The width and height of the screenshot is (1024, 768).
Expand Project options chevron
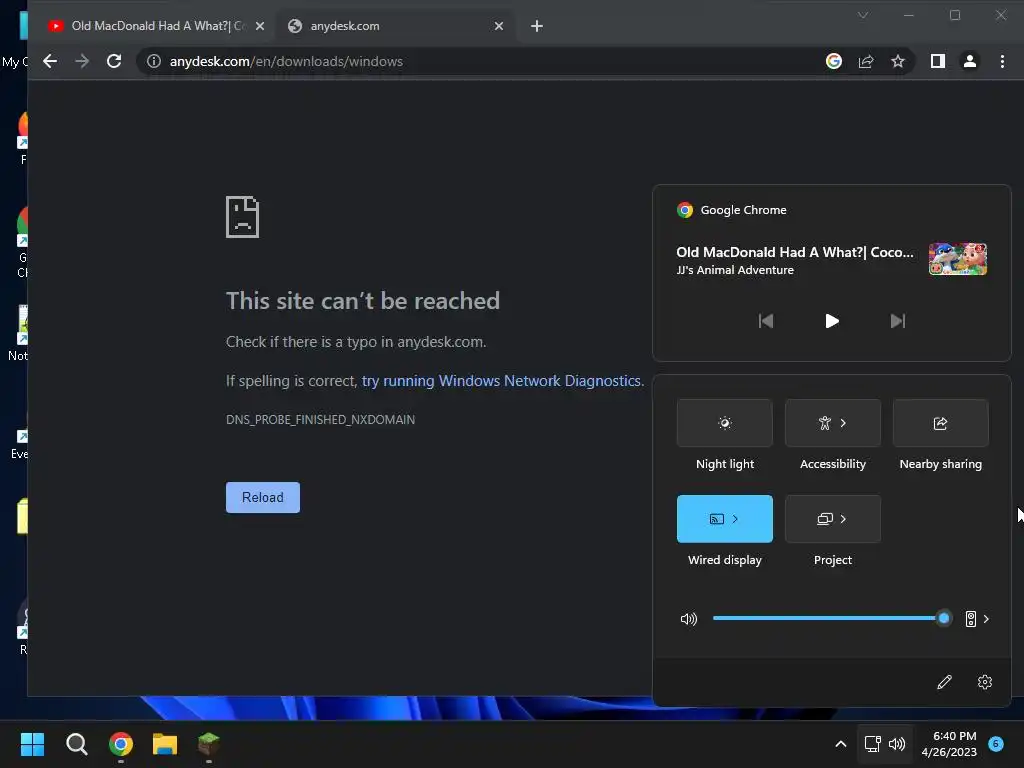pyautogui.click(x=843, y=519)
